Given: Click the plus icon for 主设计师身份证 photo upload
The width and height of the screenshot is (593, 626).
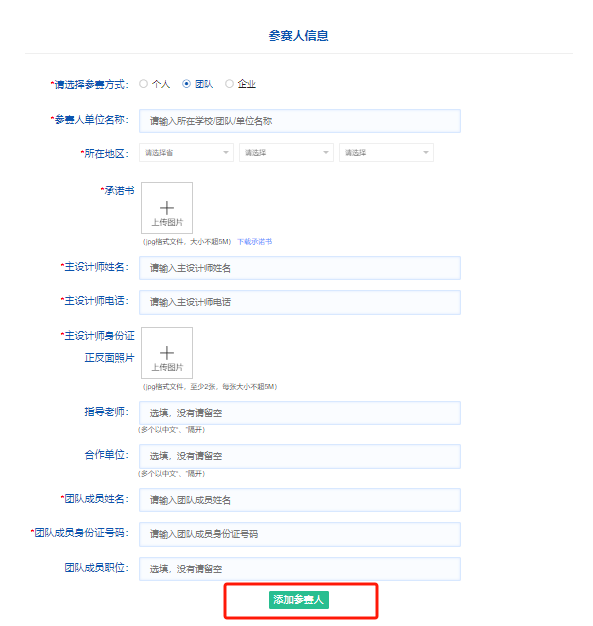Looking at the screenshot, I should [x=167, y=353].
